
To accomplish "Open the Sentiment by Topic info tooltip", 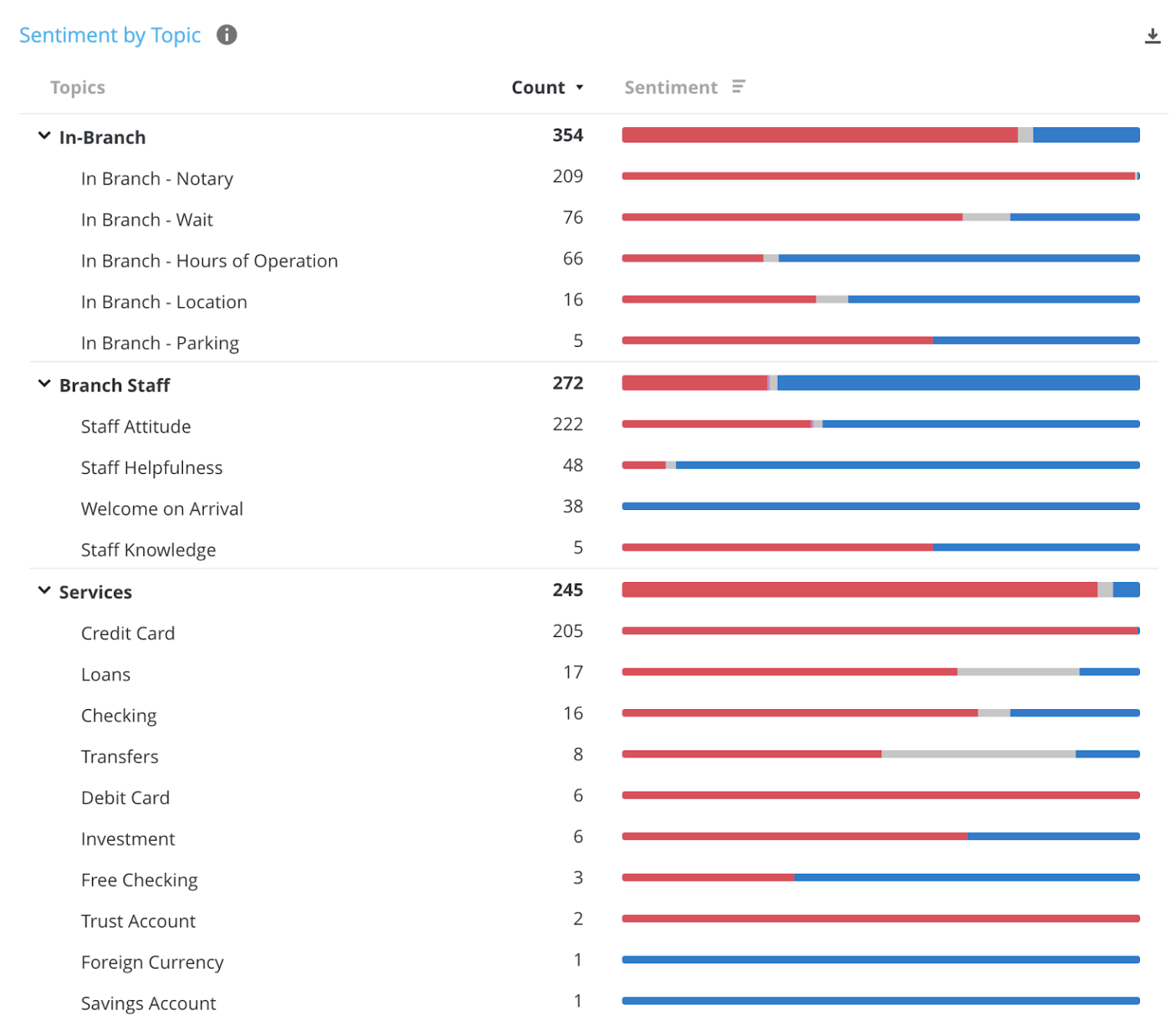I will click(x=227, y=34).
